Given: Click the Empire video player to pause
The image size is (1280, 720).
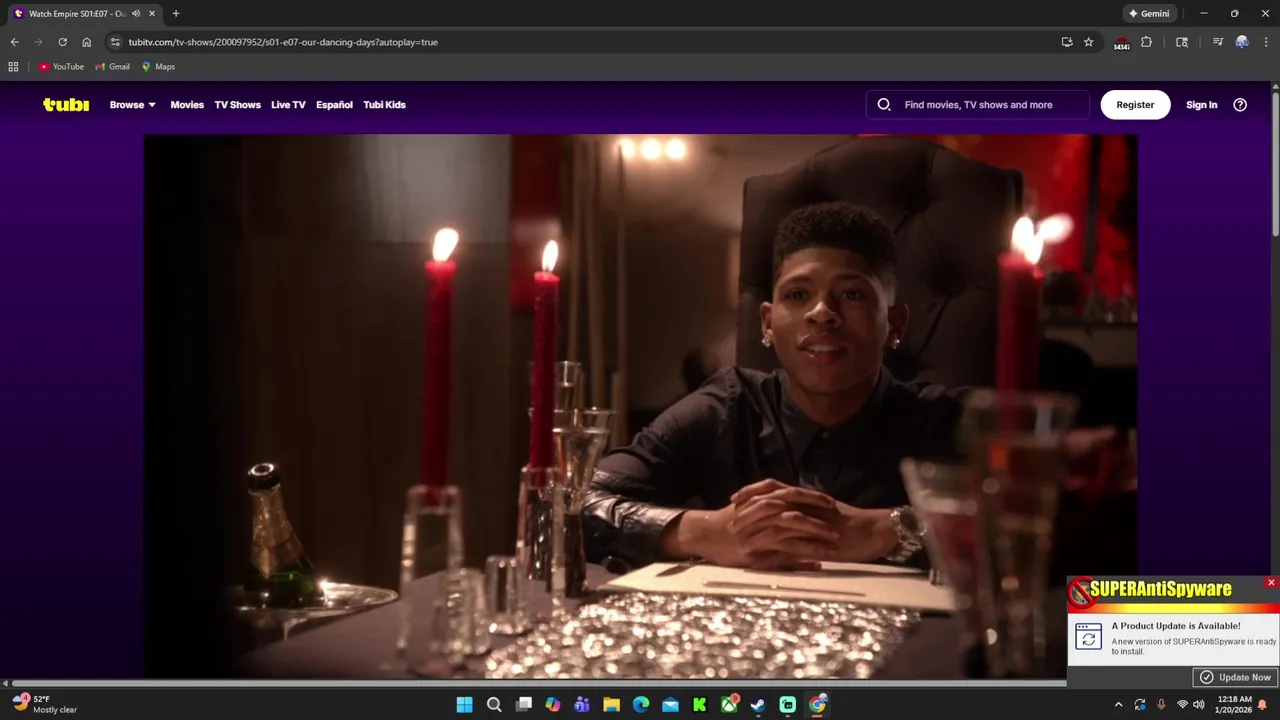Looking at the screenshot, I should pyautogui.click(x=640, y=405).
